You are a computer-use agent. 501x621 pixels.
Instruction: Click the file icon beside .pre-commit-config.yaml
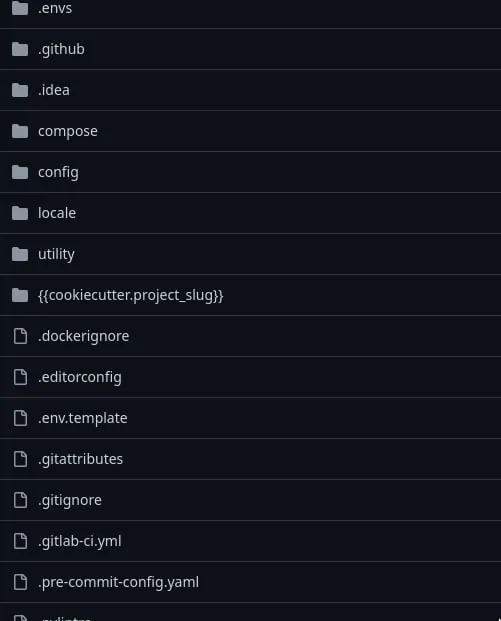click(20, 582)
